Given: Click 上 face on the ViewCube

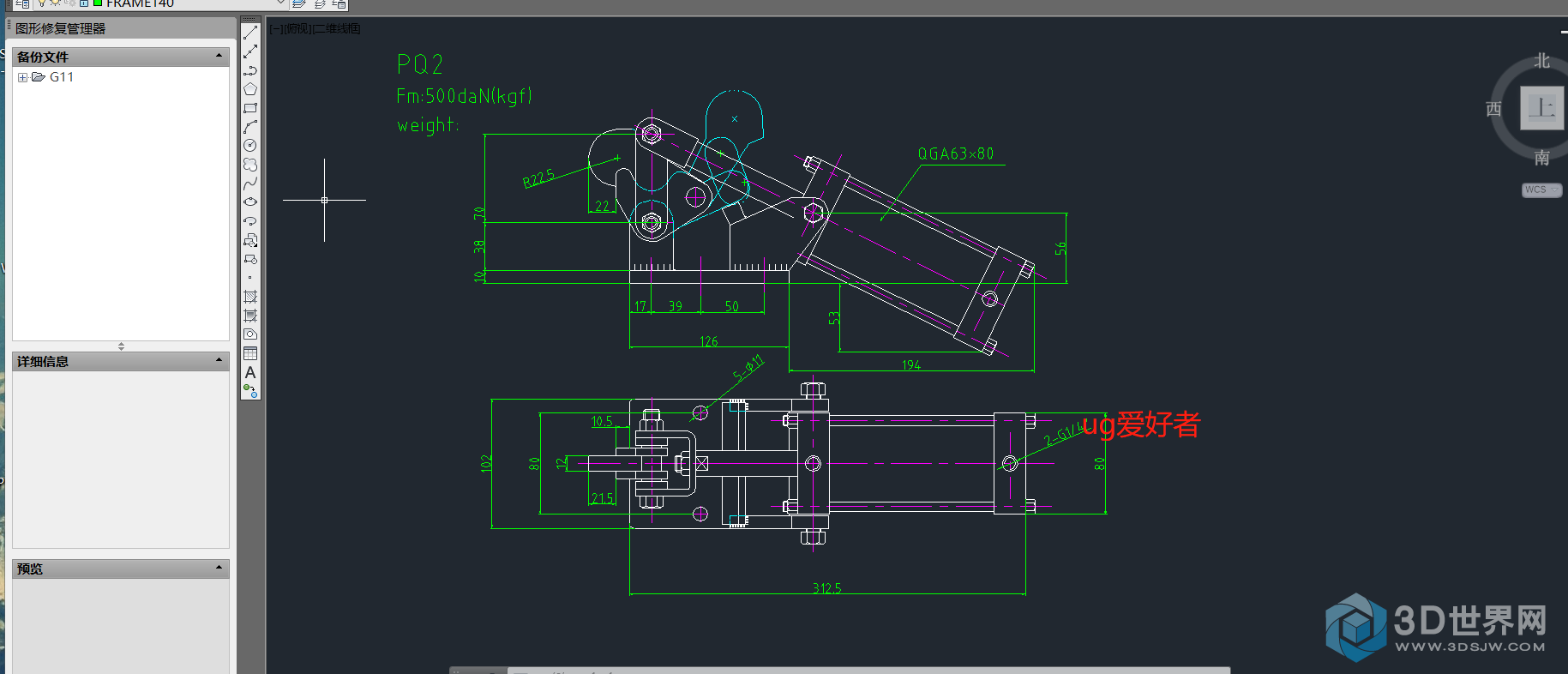Looking at the screenshot, I should 1541,108.
